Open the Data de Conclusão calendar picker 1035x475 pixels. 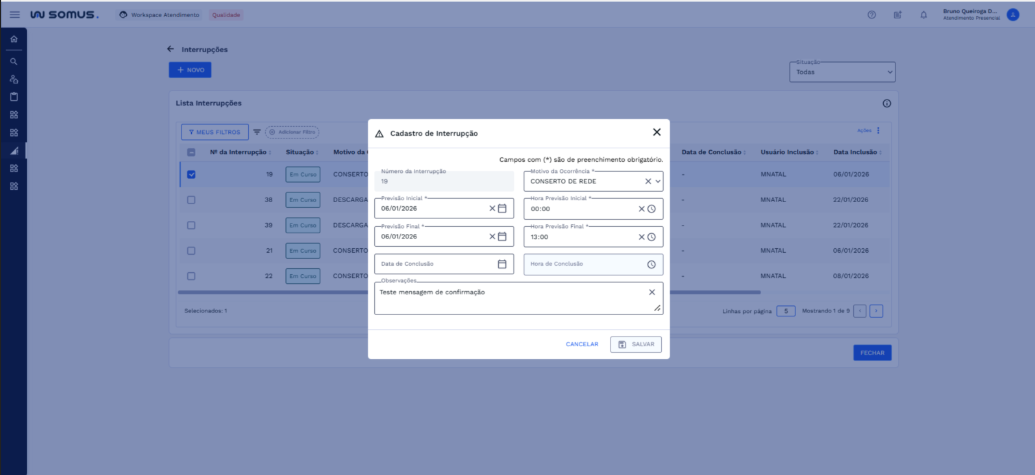(502, 264)
